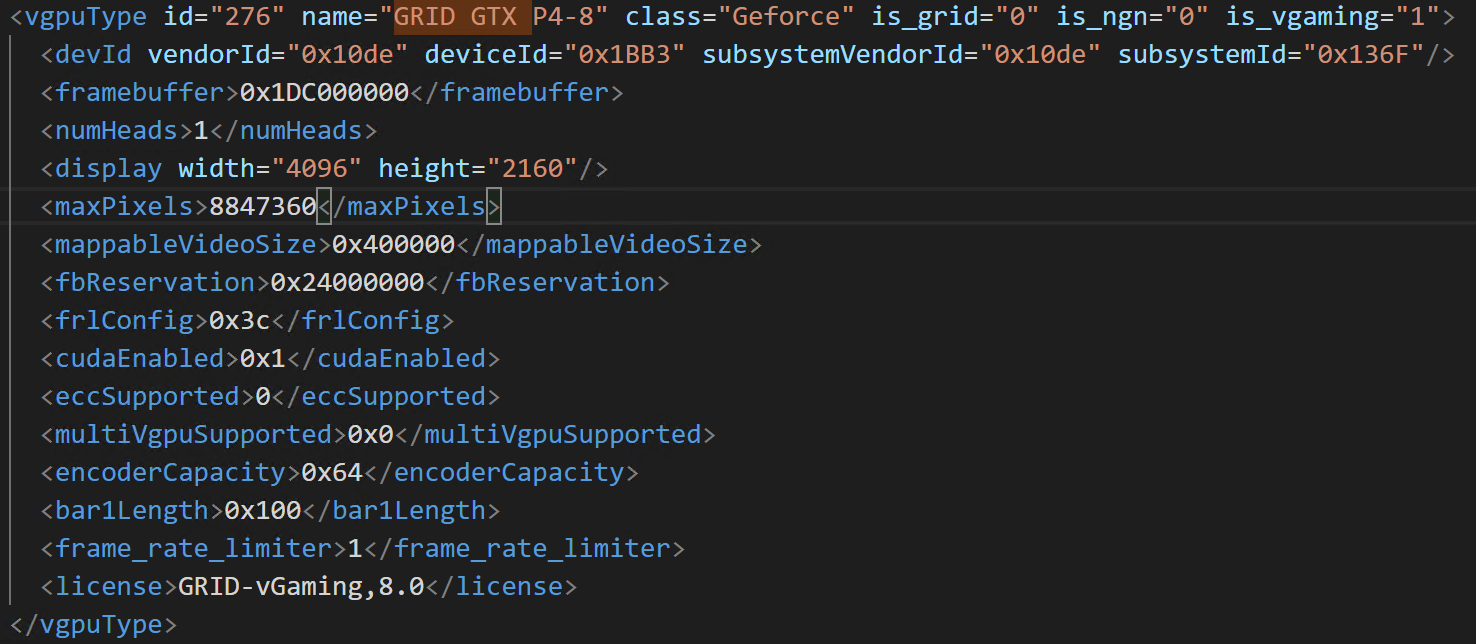The image size is (1476, 644).
Task: Click the frame_rate_limiter value 1
Action: click(x=355, y=548)
